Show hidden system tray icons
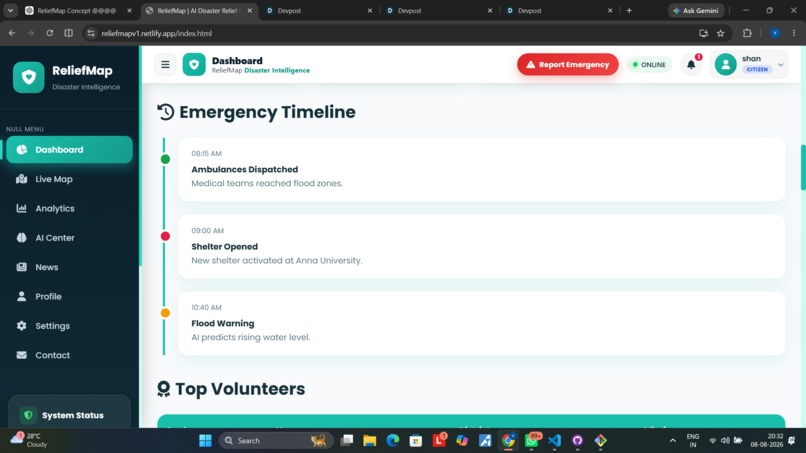This screenshot has height=453, width=806. (672, 441)
